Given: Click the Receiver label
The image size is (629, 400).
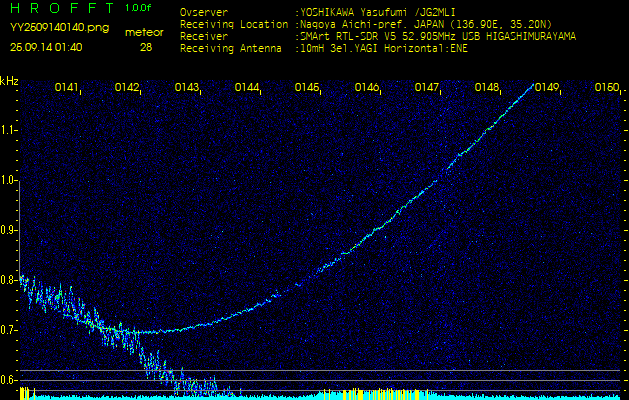Looking at the screenshot, I should (x=204, y=37).
